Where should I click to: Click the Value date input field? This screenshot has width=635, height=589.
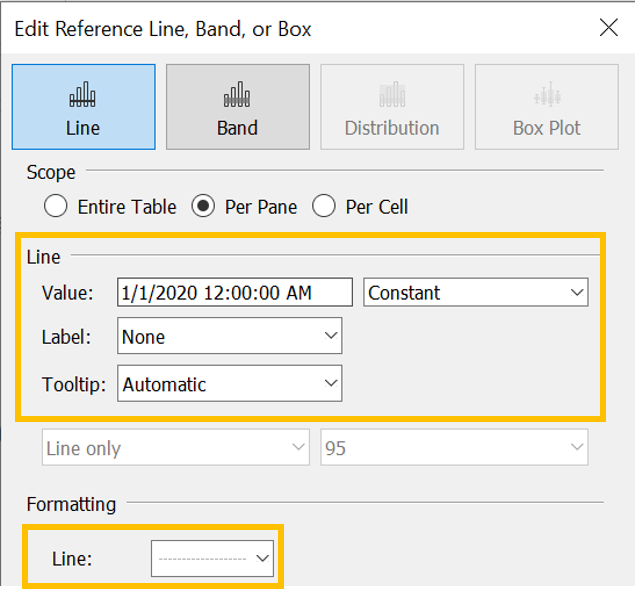tap(234, 293)
